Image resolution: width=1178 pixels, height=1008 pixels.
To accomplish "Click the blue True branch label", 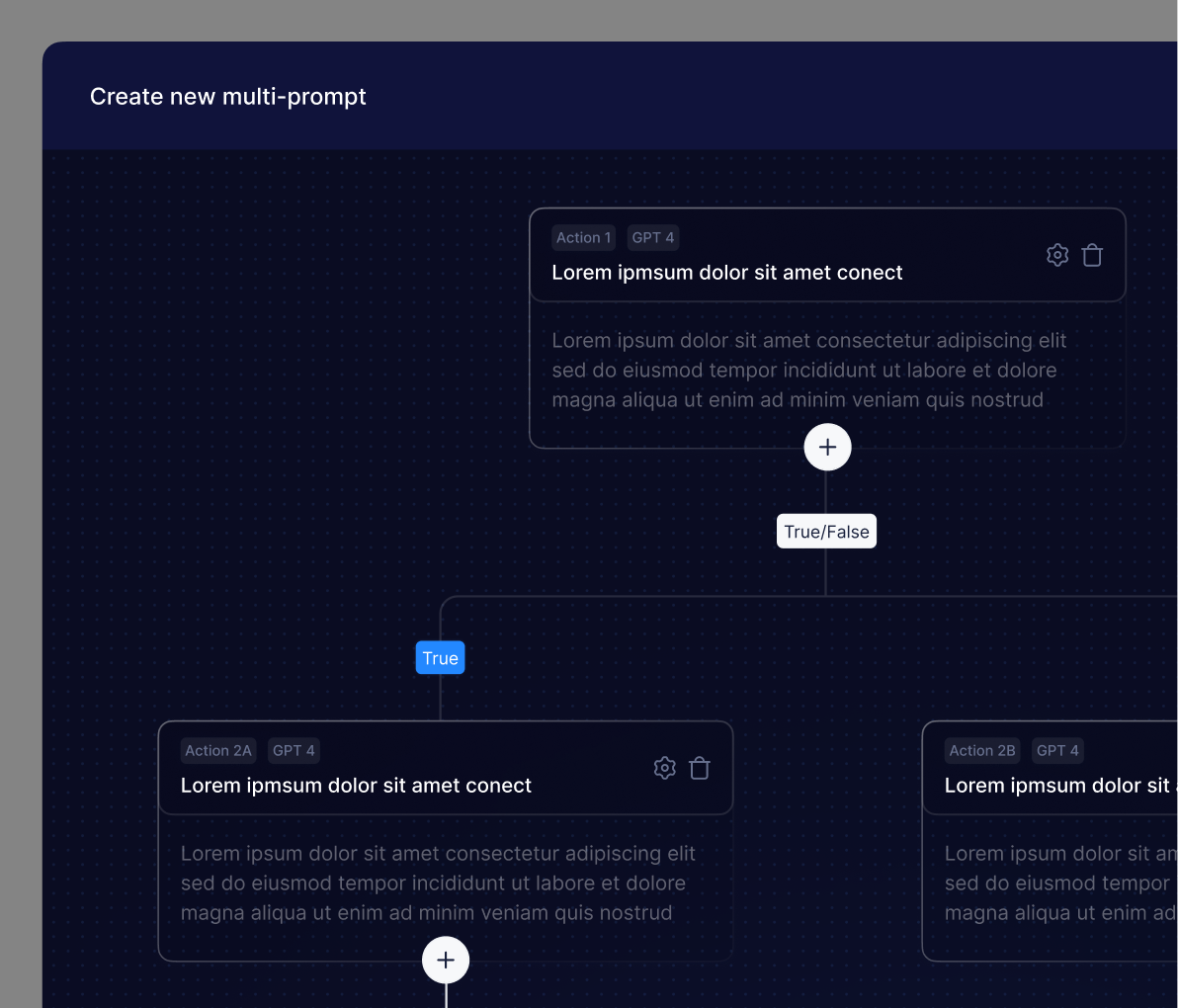I will point(440,658).
